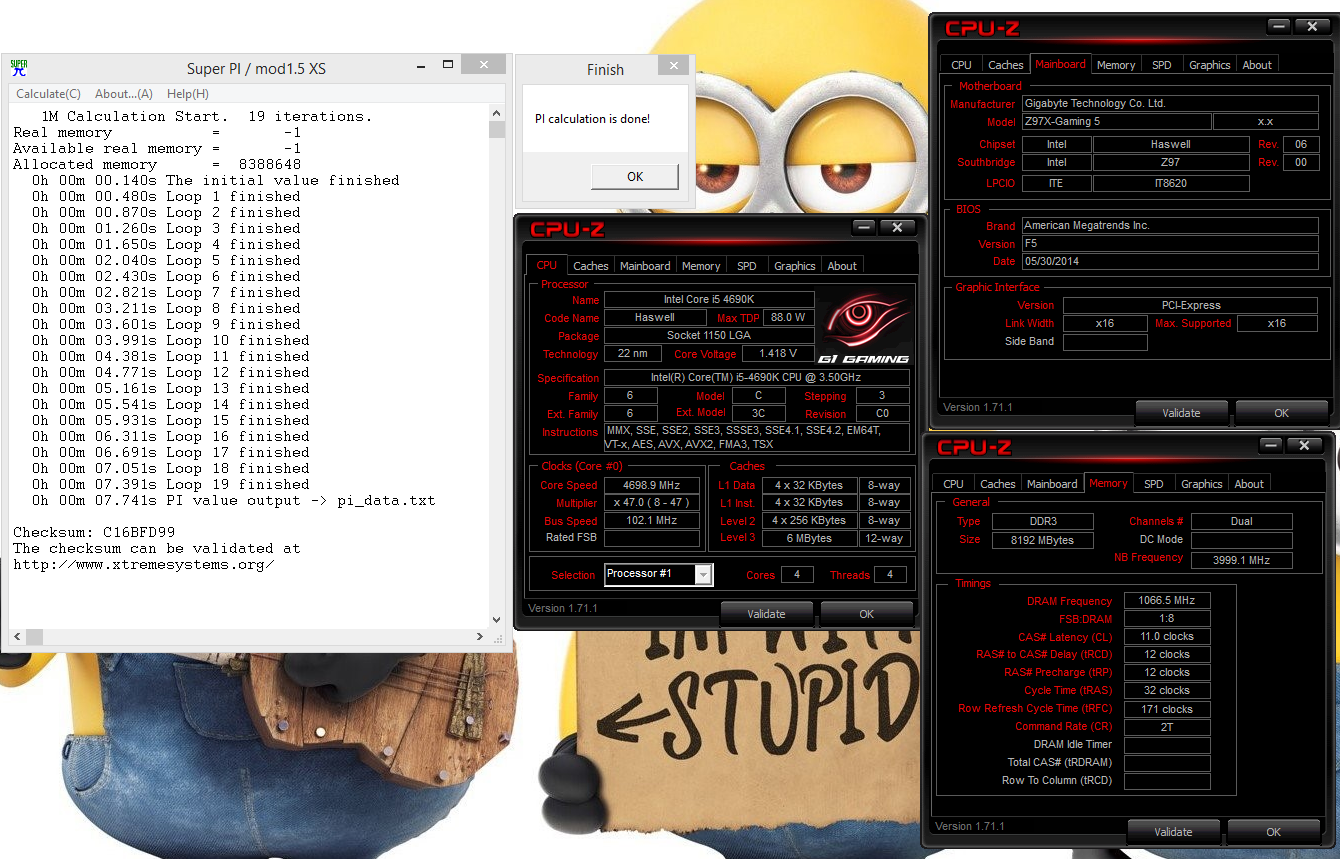Image resolution: width=1340 pixels, height=859 pixels.
Task: Click Super PI vertical scrollbar down arrow
Action: [x=496, y=620]
